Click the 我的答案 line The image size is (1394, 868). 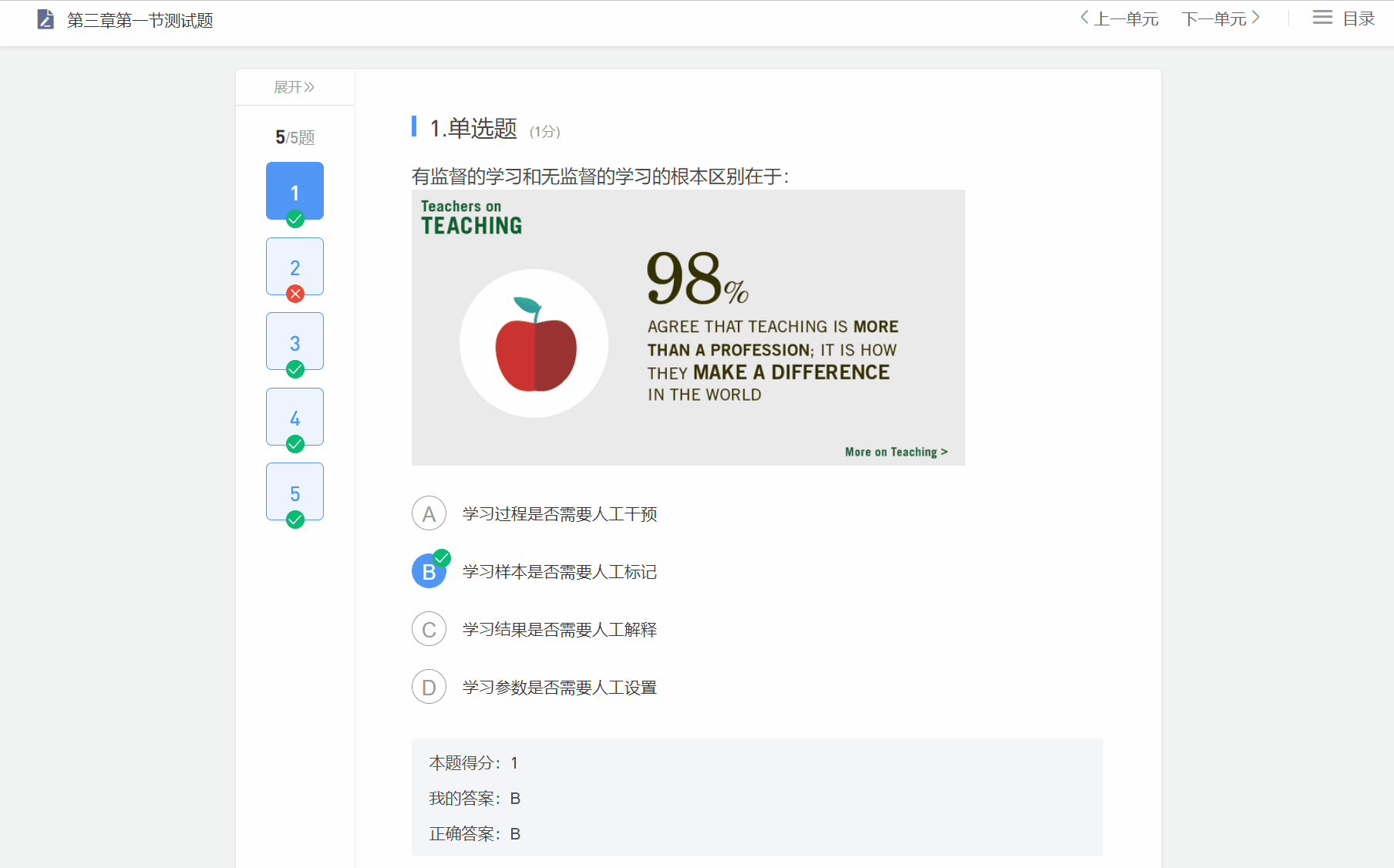[x=475, y=799]
